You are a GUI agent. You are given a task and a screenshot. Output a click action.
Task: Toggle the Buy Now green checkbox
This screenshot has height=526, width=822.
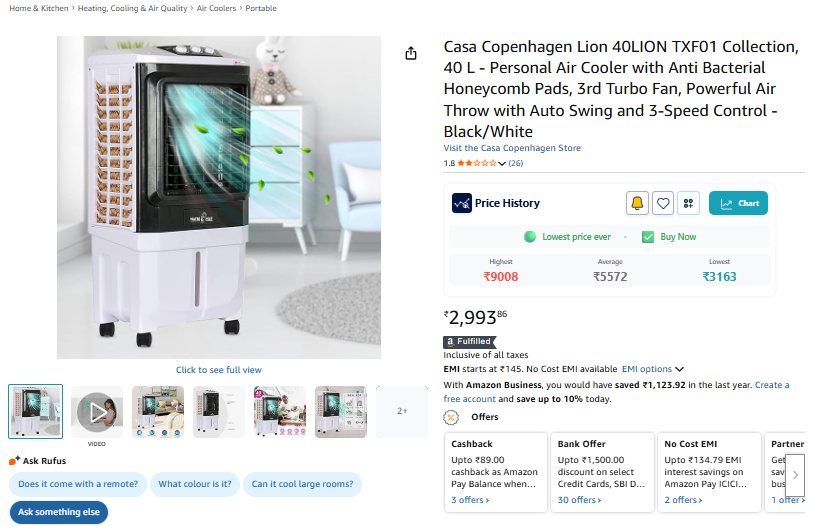click(x=648, y=237)
